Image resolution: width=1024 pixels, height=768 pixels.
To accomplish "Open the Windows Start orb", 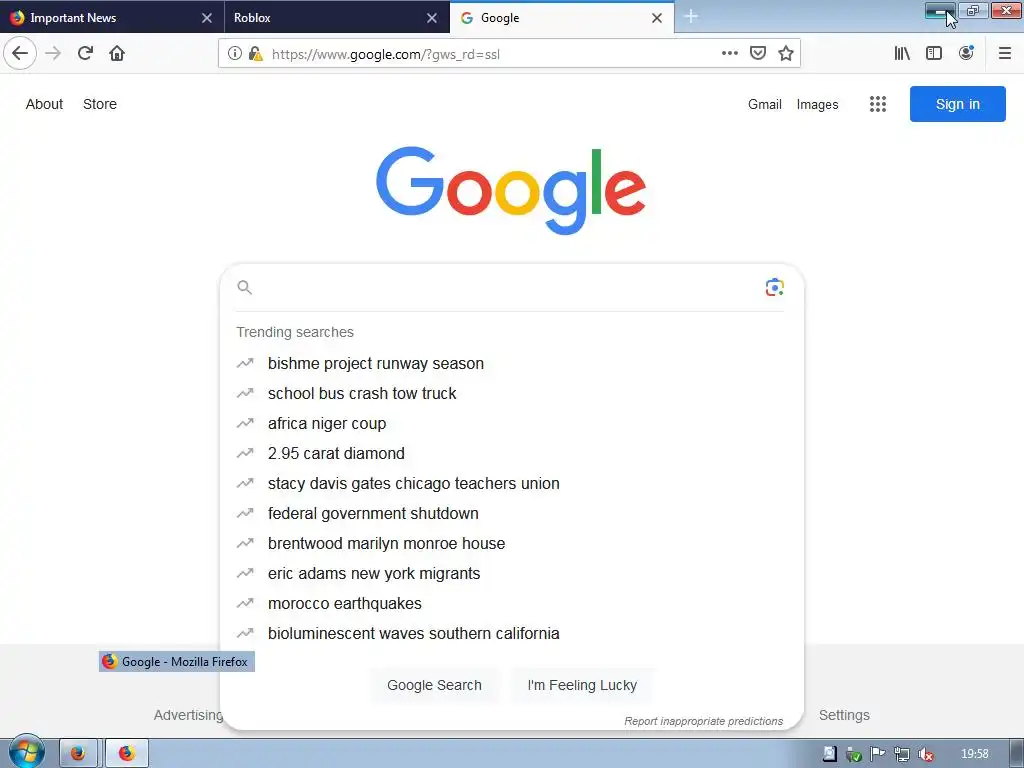I will [25, 753].
